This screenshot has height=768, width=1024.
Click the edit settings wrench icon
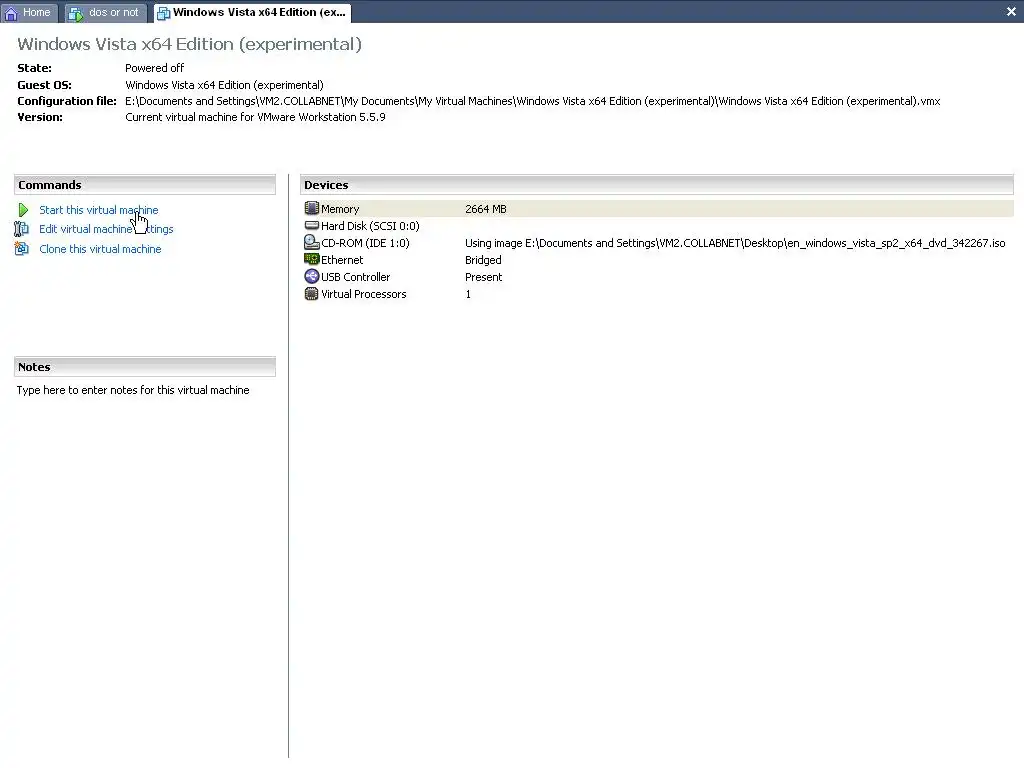(22, 229)
